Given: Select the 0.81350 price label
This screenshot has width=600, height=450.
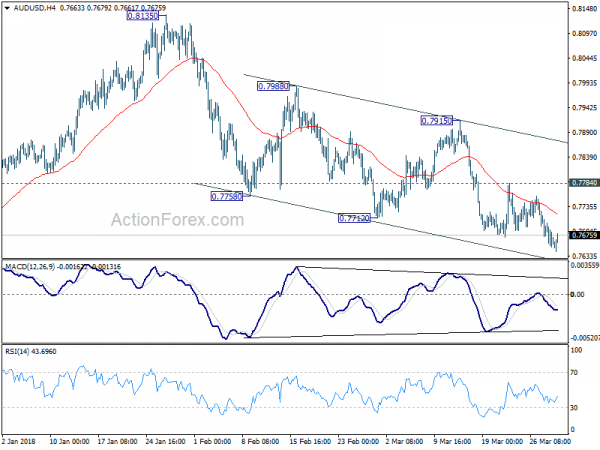Looking at the screenshot, I should (142, 16).
